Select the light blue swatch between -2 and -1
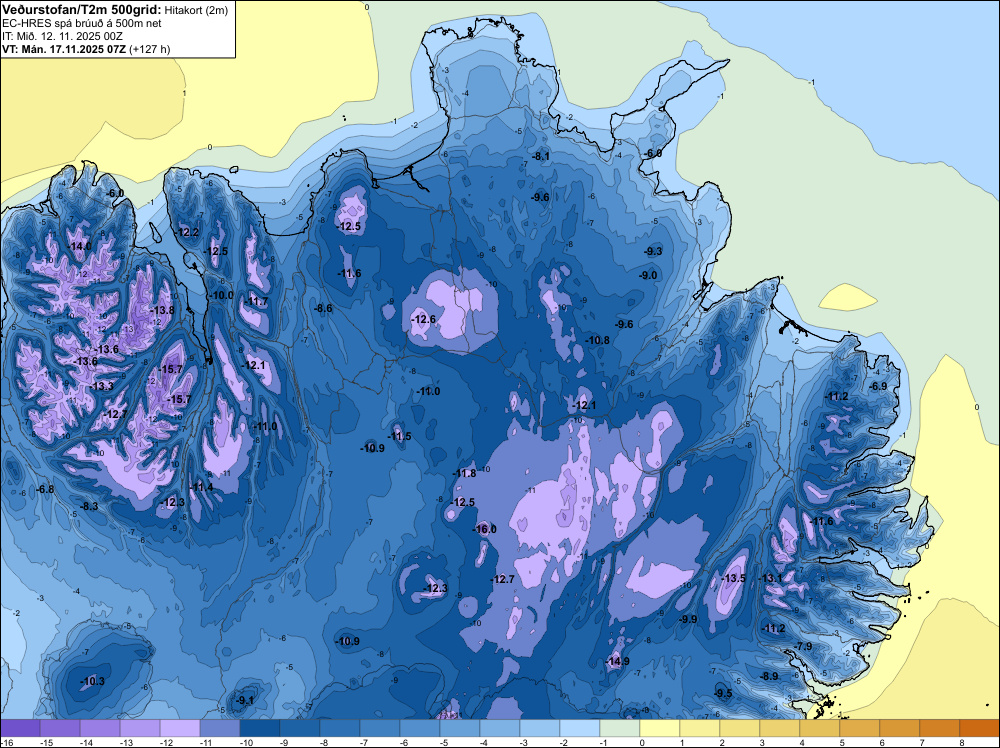The width and height of the screenshot is (1000, 748). click(x=580, y=728)
